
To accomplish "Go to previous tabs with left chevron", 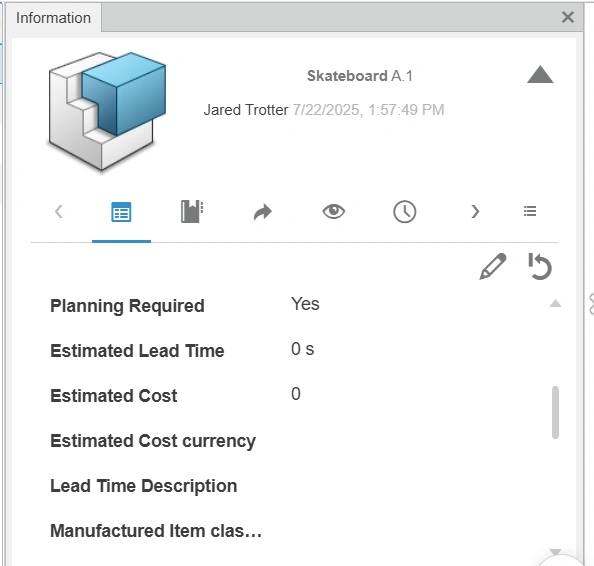I will (59, 211).
